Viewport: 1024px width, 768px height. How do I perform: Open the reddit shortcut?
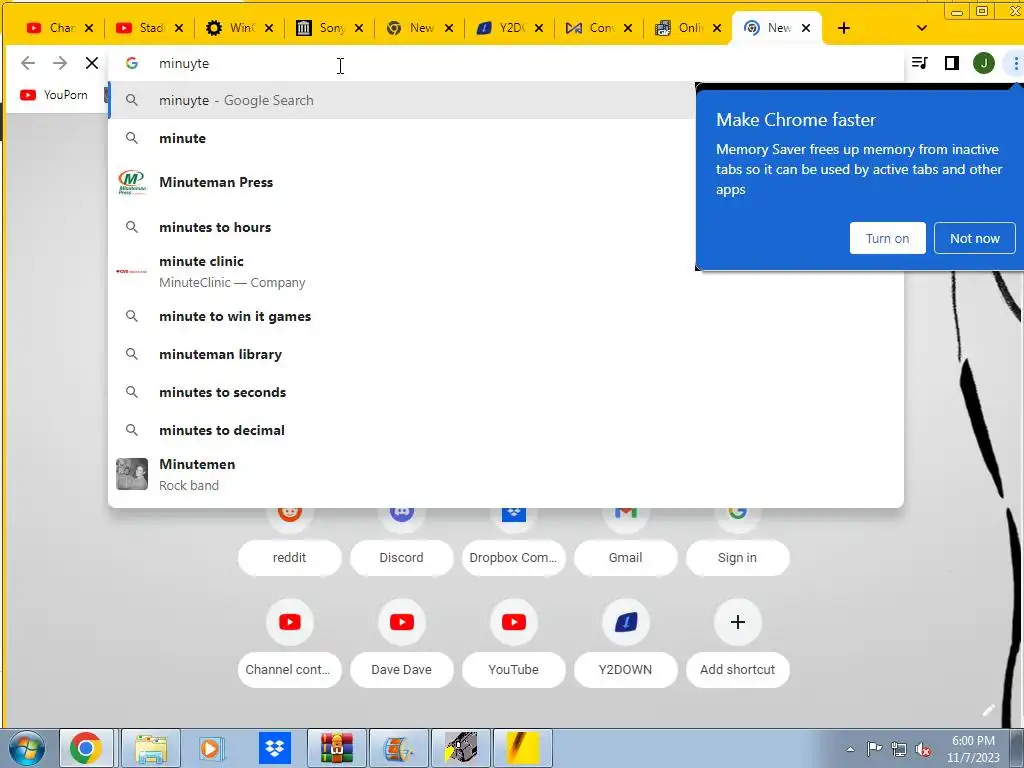tap(289, 557)
